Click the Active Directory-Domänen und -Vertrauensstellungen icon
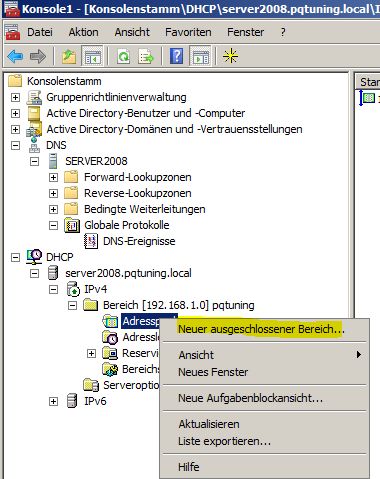 click(34, 129)
